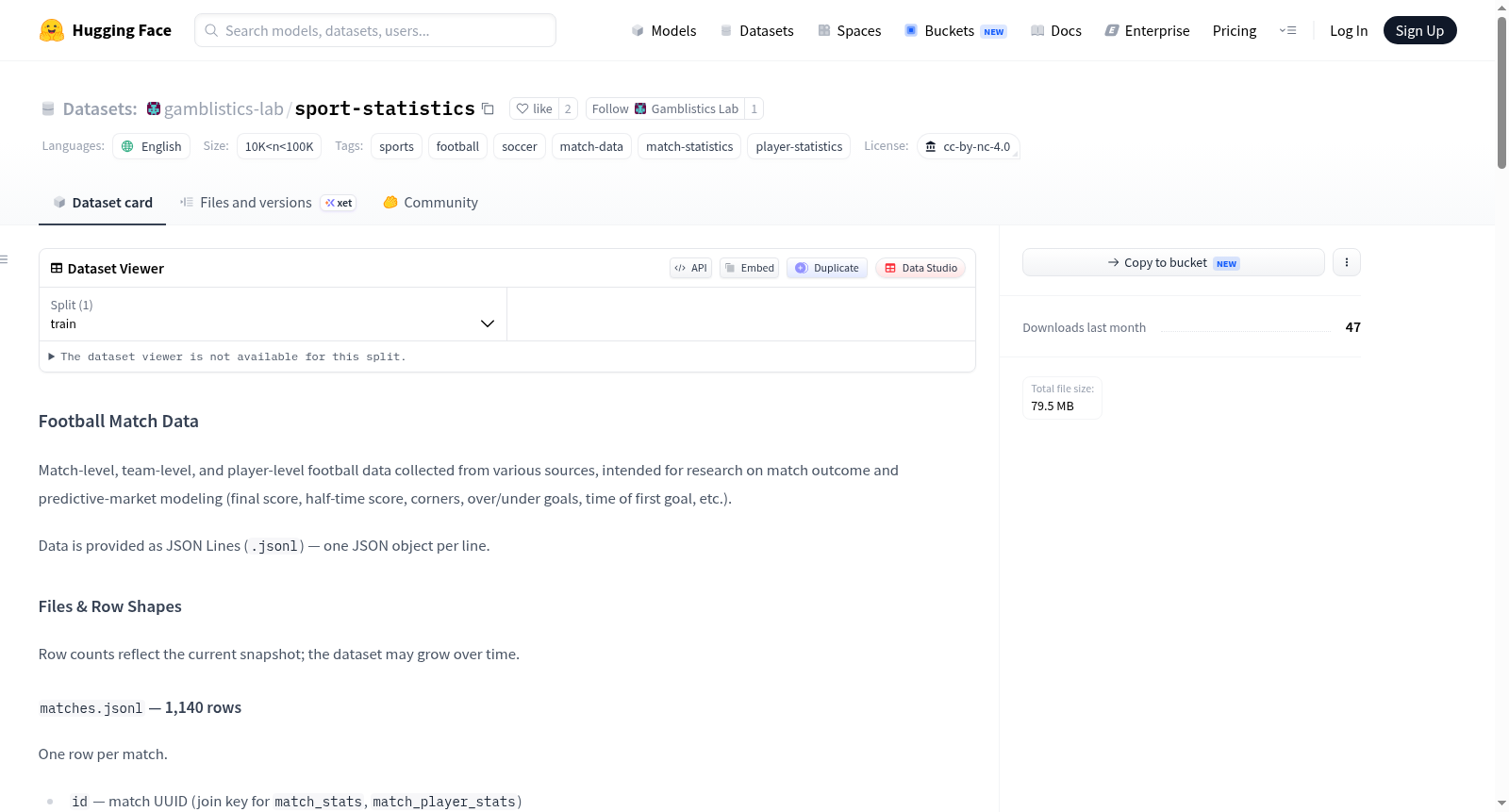Click the search magnifier icon
Viewport: 1509px width, 812px height.
pos(211,30)
